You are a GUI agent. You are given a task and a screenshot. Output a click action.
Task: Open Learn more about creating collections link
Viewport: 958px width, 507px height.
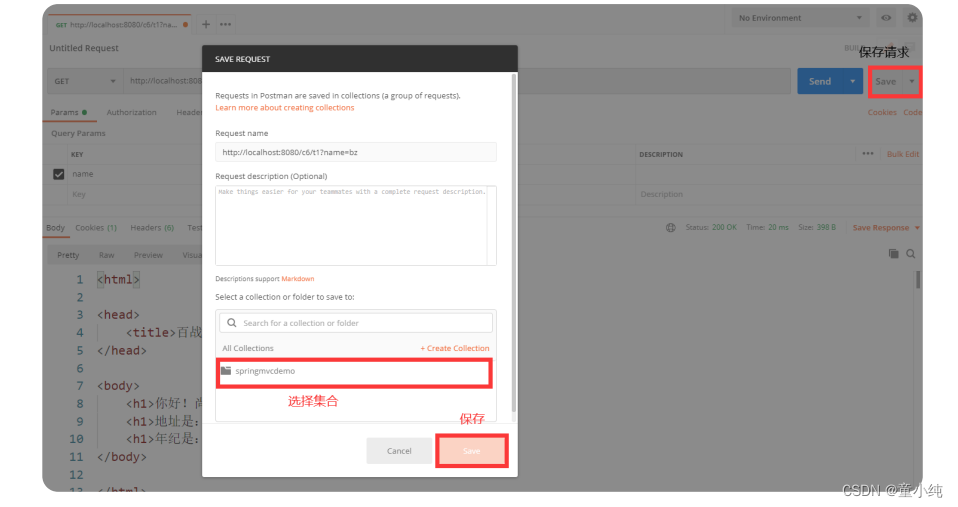coord(285,108)
